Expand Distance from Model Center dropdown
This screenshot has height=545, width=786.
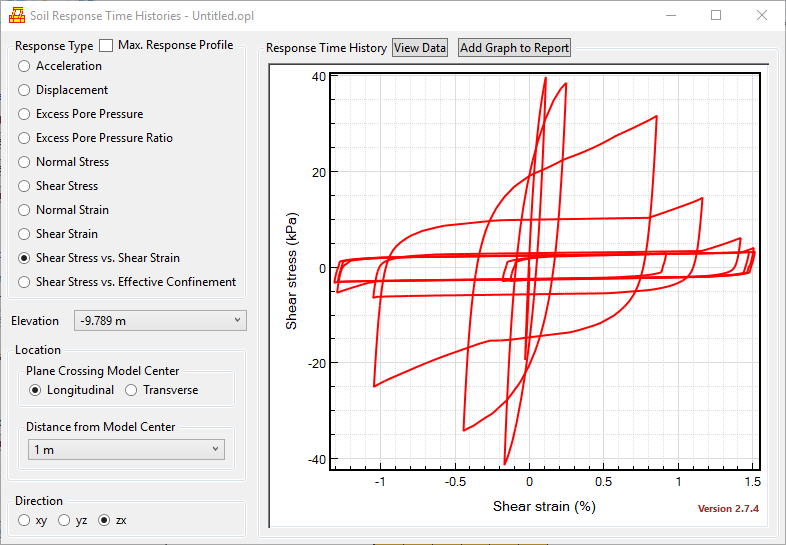(x=126, y=450)
